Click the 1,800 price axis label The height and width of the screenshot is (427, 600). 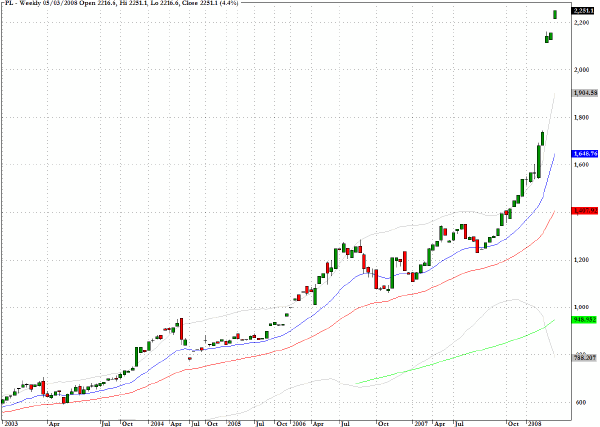pyautogui.click(x=581, y=117)
